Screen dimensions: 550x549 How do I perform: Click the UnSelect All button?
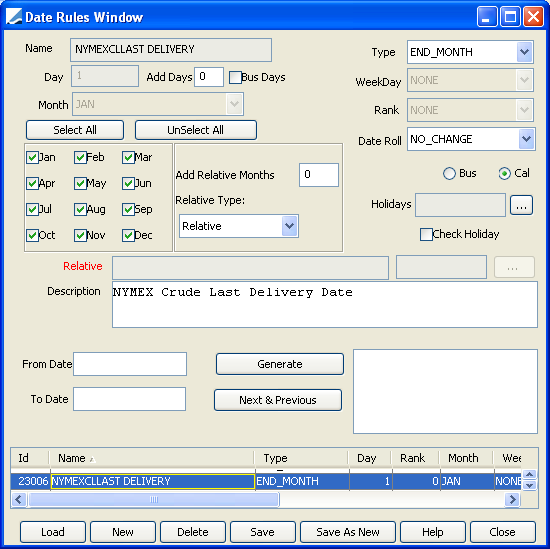point(196,130)
